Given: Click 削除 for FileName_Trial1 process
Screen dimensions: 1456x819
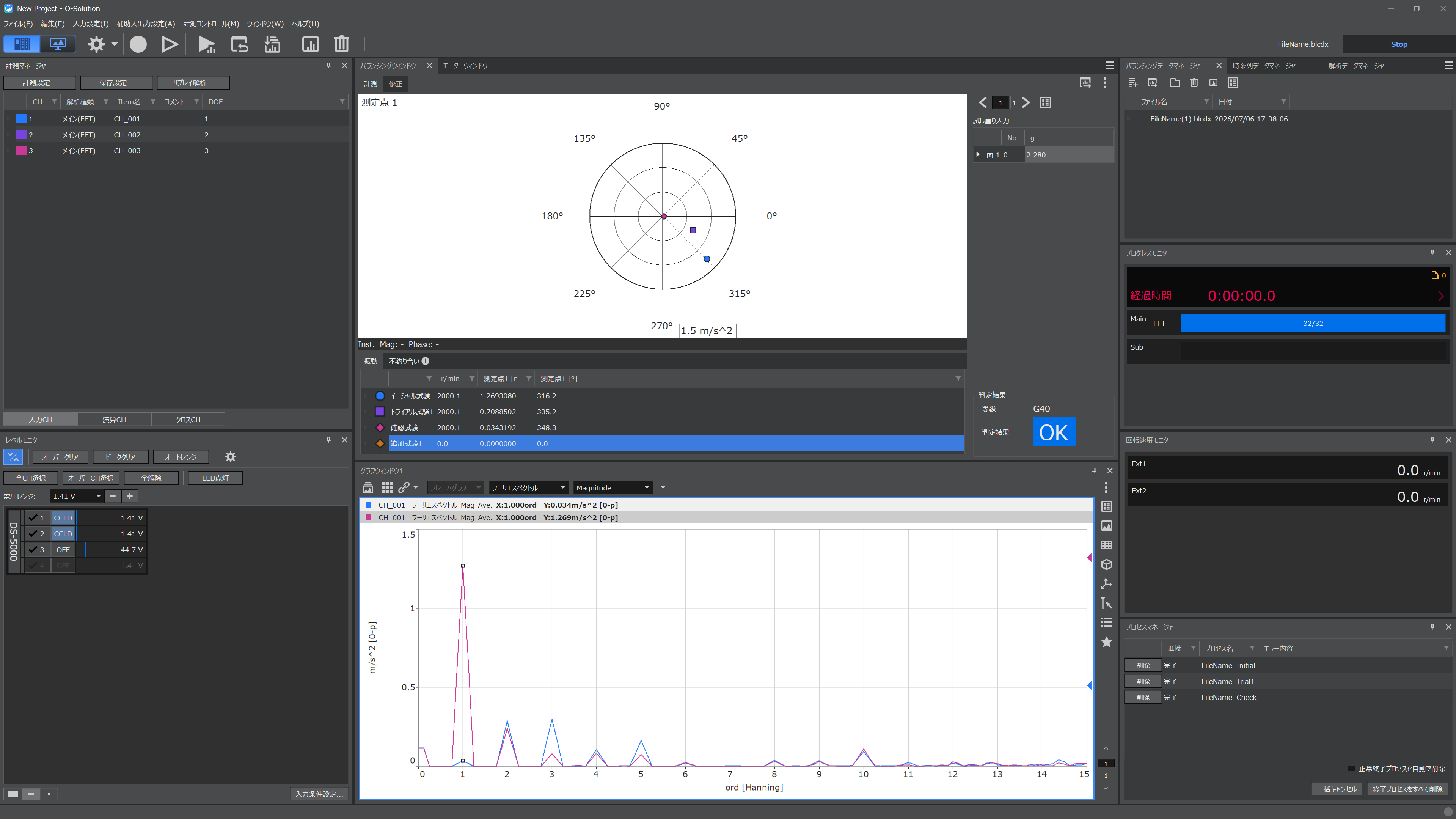Looking at the screenshot, I should click(1142, 682).
